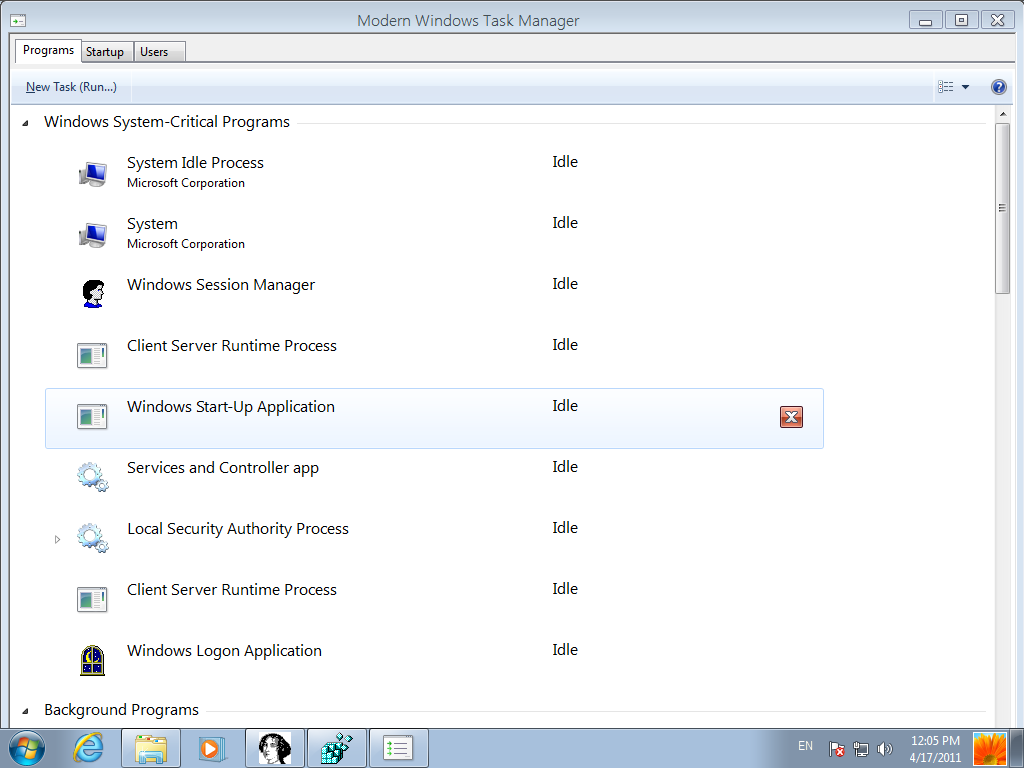
Task: Click the Windows System-Critical Programs heading
Action: click(167, 122)
